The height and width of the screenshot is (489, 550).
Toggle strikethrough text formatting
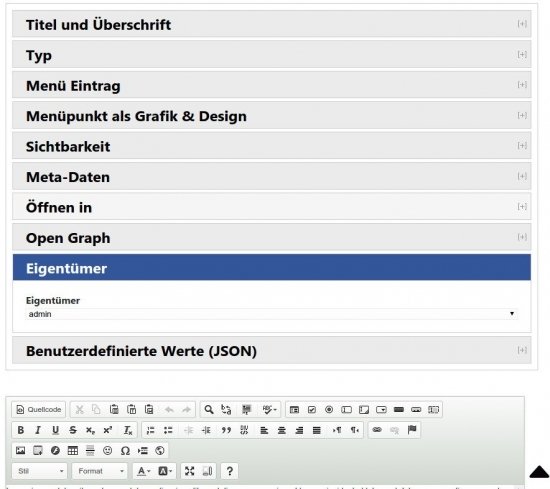tap(73, 430)
